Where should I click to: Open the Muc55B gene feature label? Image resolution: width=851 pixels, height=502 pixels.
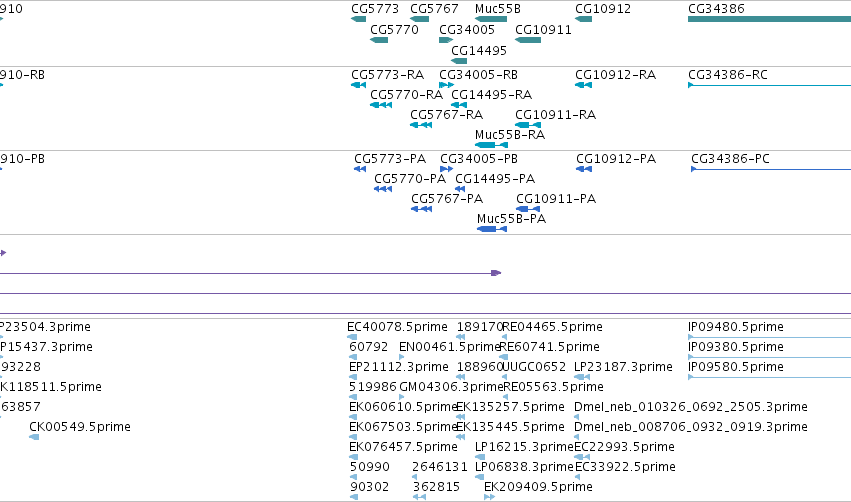[497, 9]
